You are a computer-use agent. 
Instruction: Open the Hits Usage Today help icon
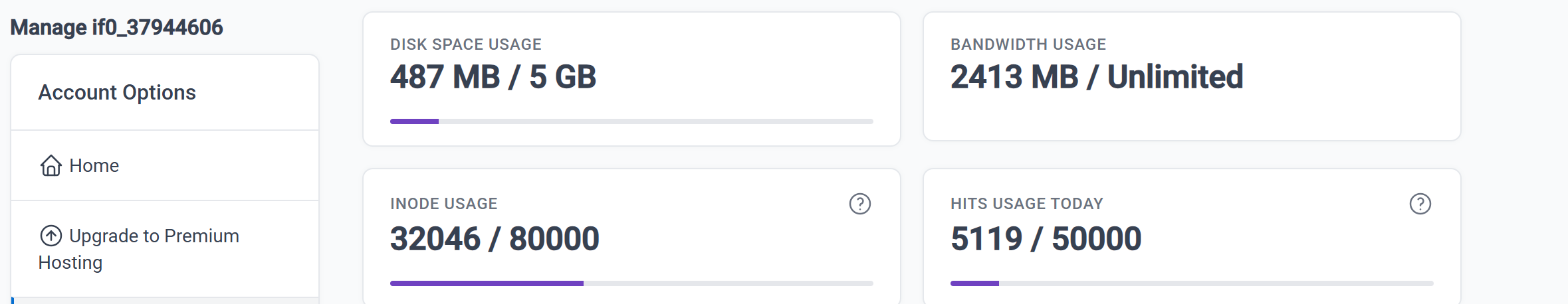coord(1420,204)
